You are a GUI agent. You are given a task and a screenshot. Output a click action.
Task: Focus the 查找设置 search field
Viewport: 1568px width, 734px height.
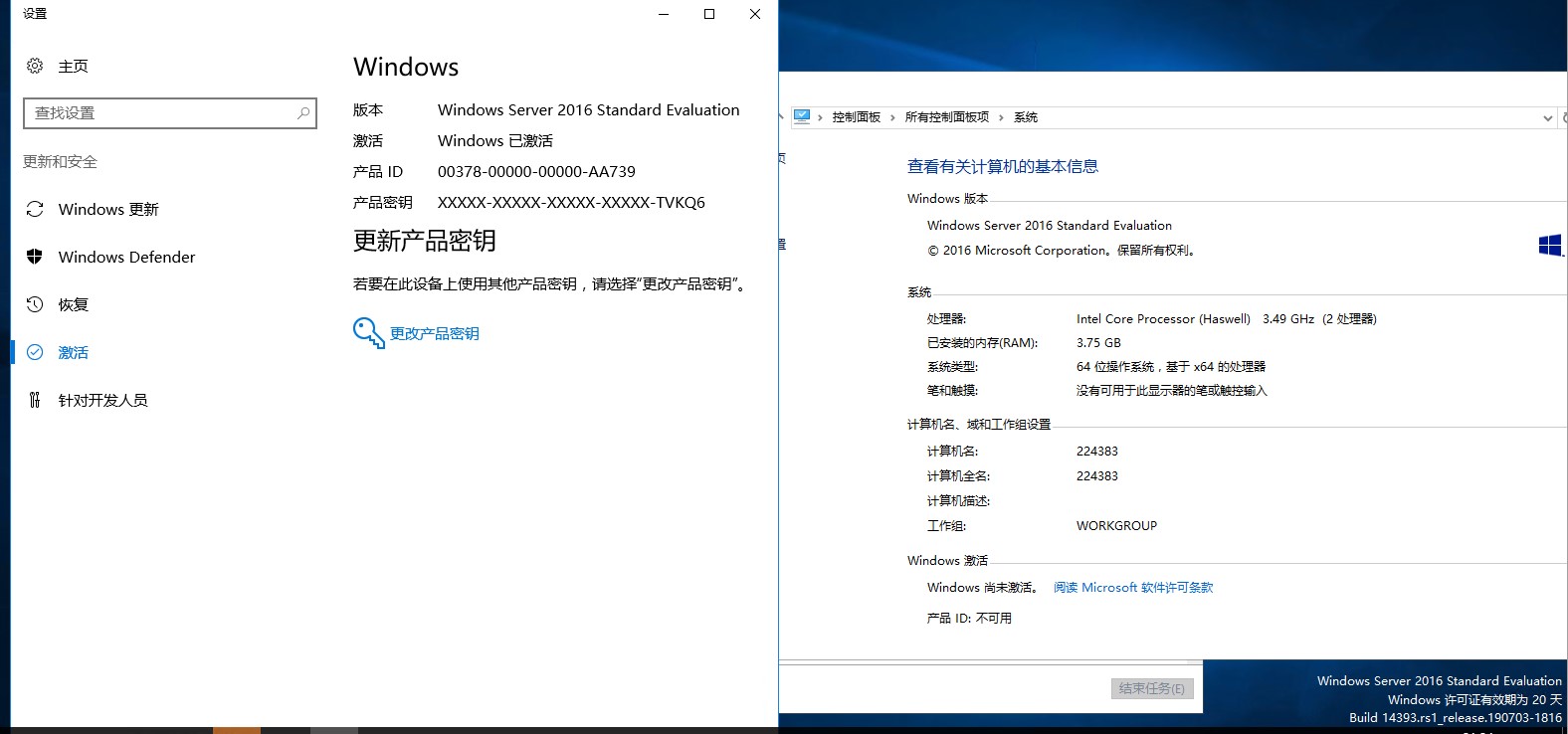pyautogui.click(x=170, y=113)
